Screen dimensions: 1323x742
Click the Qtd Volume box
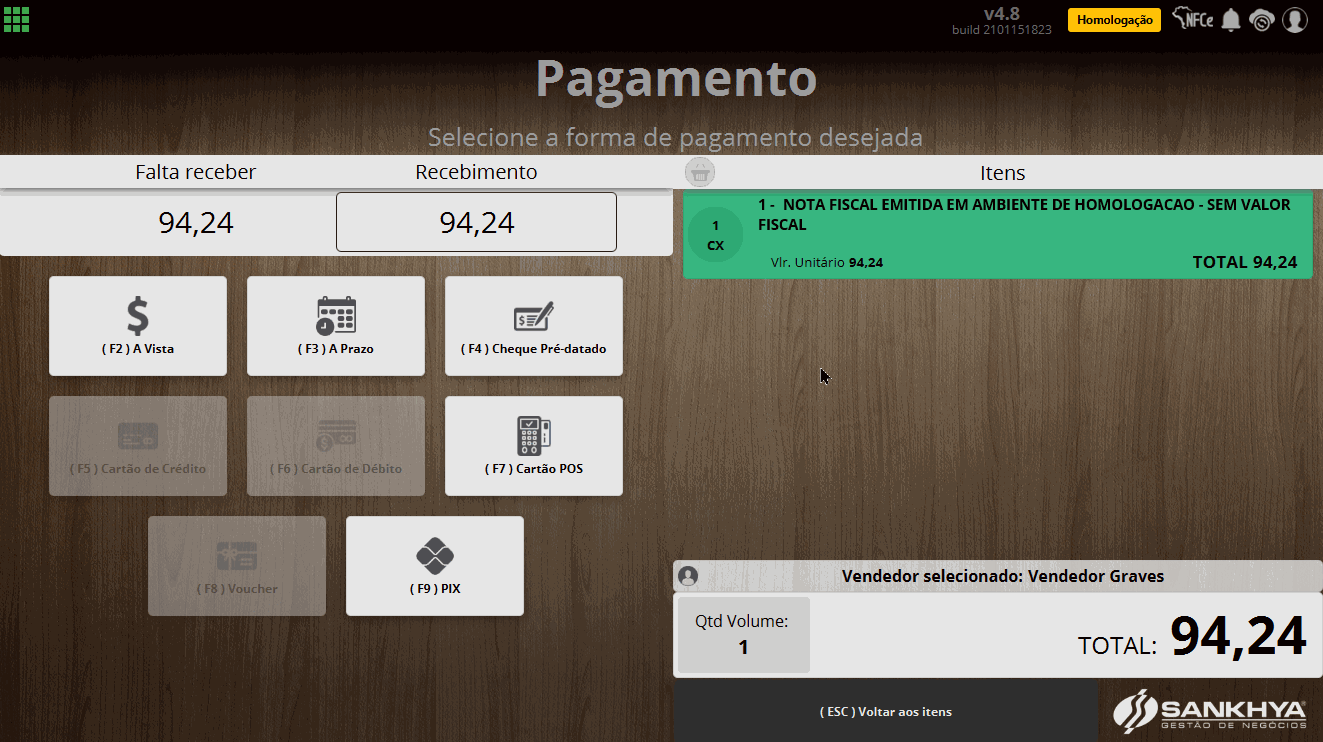click(x=743, y=634)
